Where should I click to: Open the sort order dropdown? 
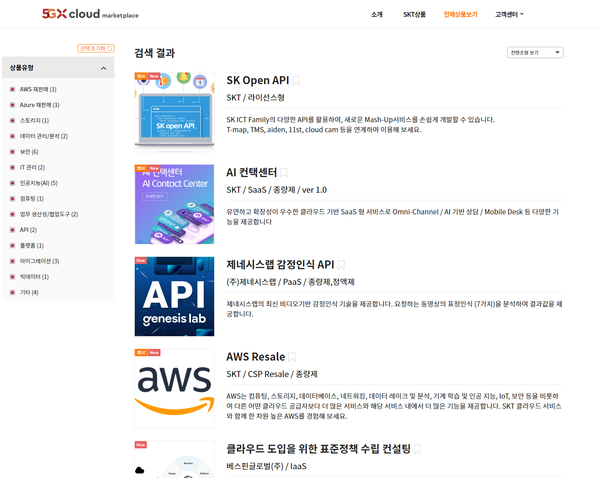coord(535,53)
